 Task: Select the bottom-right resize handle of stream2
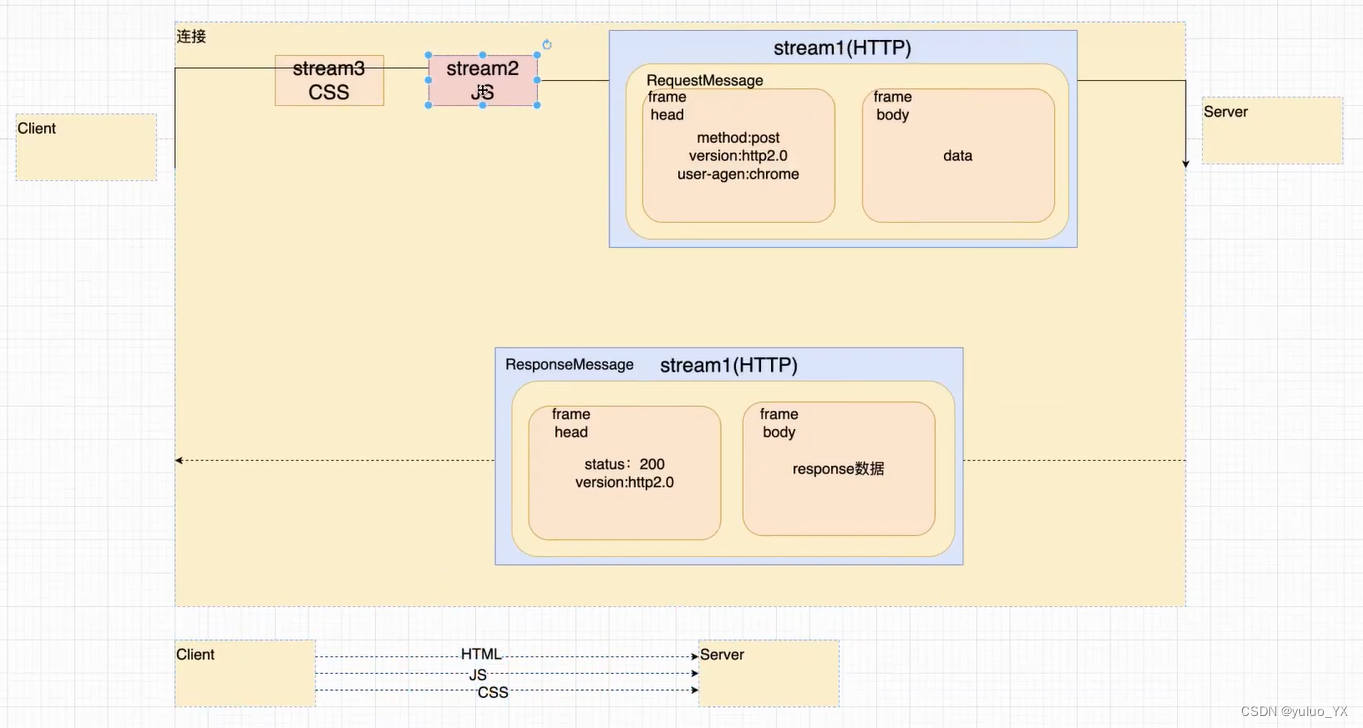537,105
